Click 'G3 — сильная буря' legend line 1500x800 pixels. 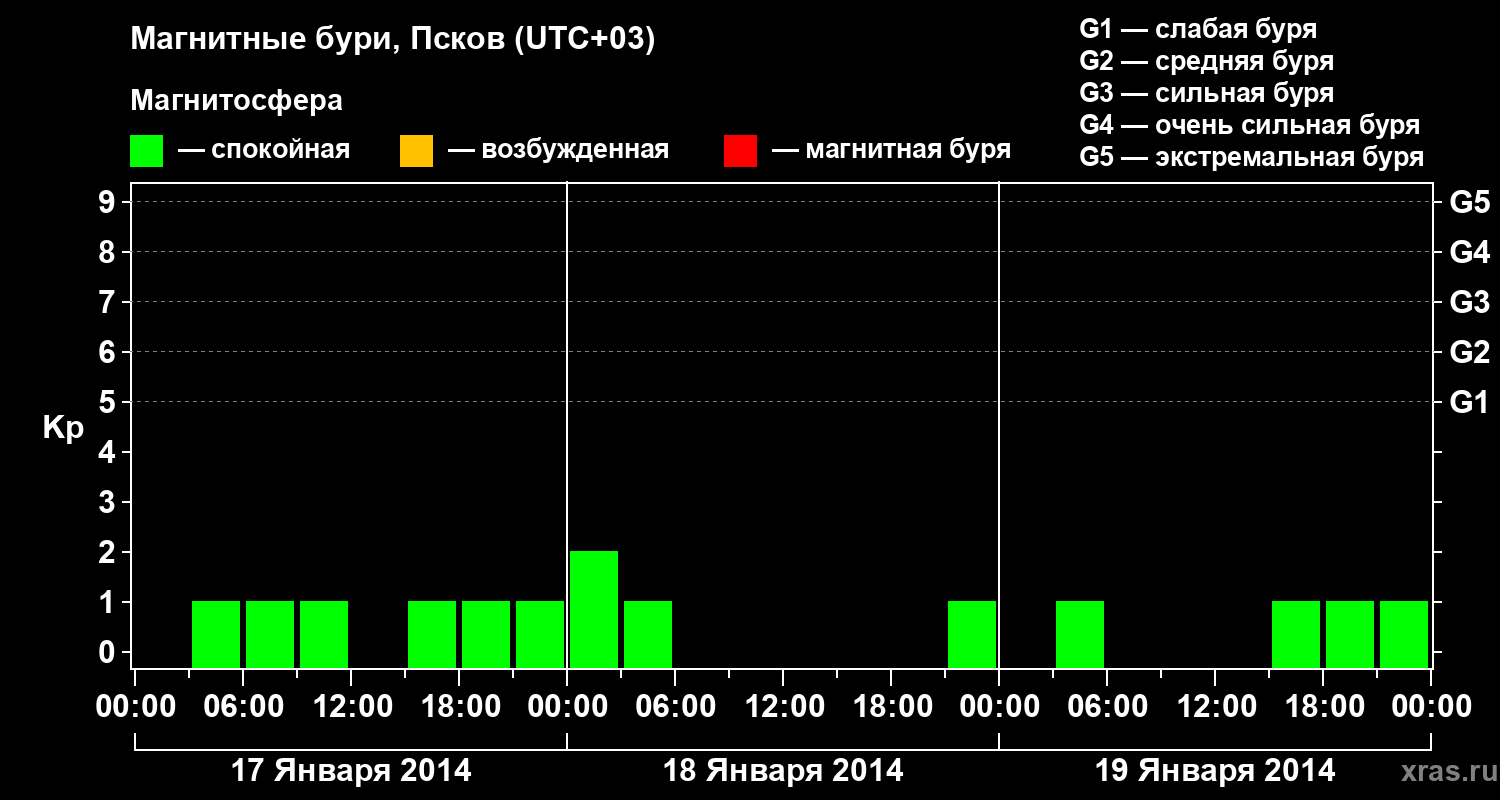1206,93
